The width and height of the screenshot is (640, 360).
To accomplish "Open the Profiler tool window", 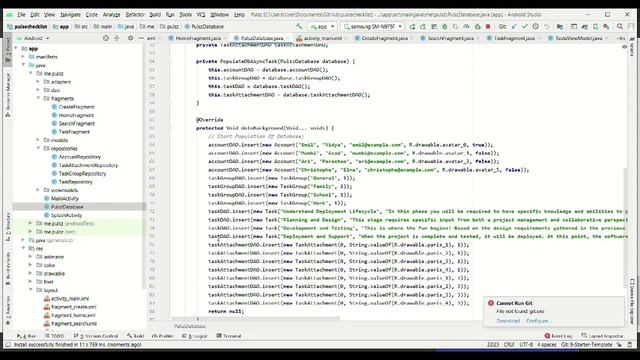I will tap(163, 336).
